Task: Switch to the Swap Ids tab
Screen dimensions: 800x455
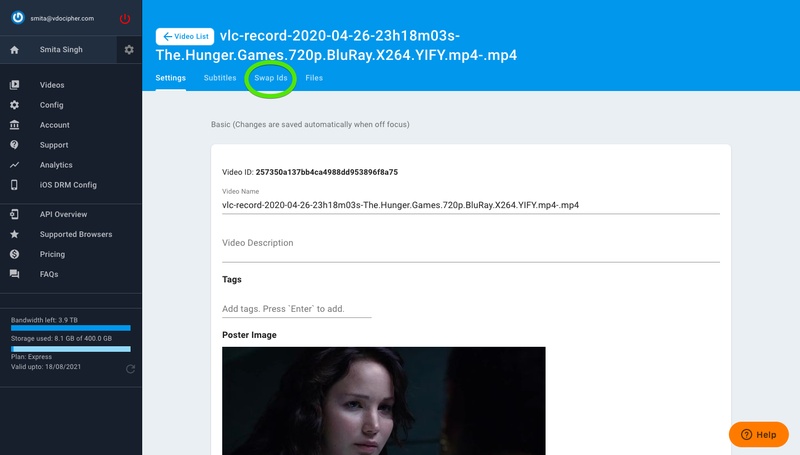Action: coord(271,78)
